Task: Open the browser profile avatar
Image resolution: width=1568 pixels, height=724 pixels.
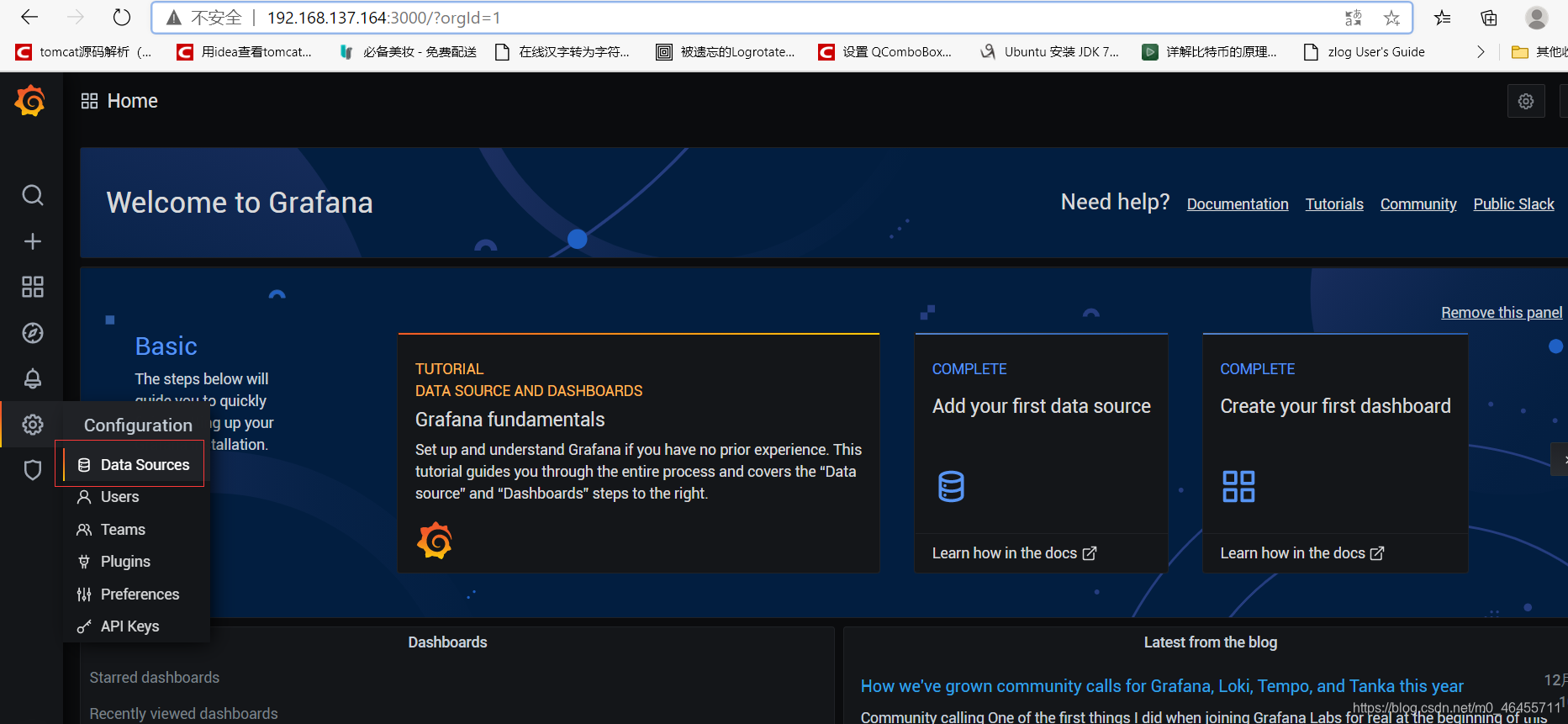Action: point(1537,18)
